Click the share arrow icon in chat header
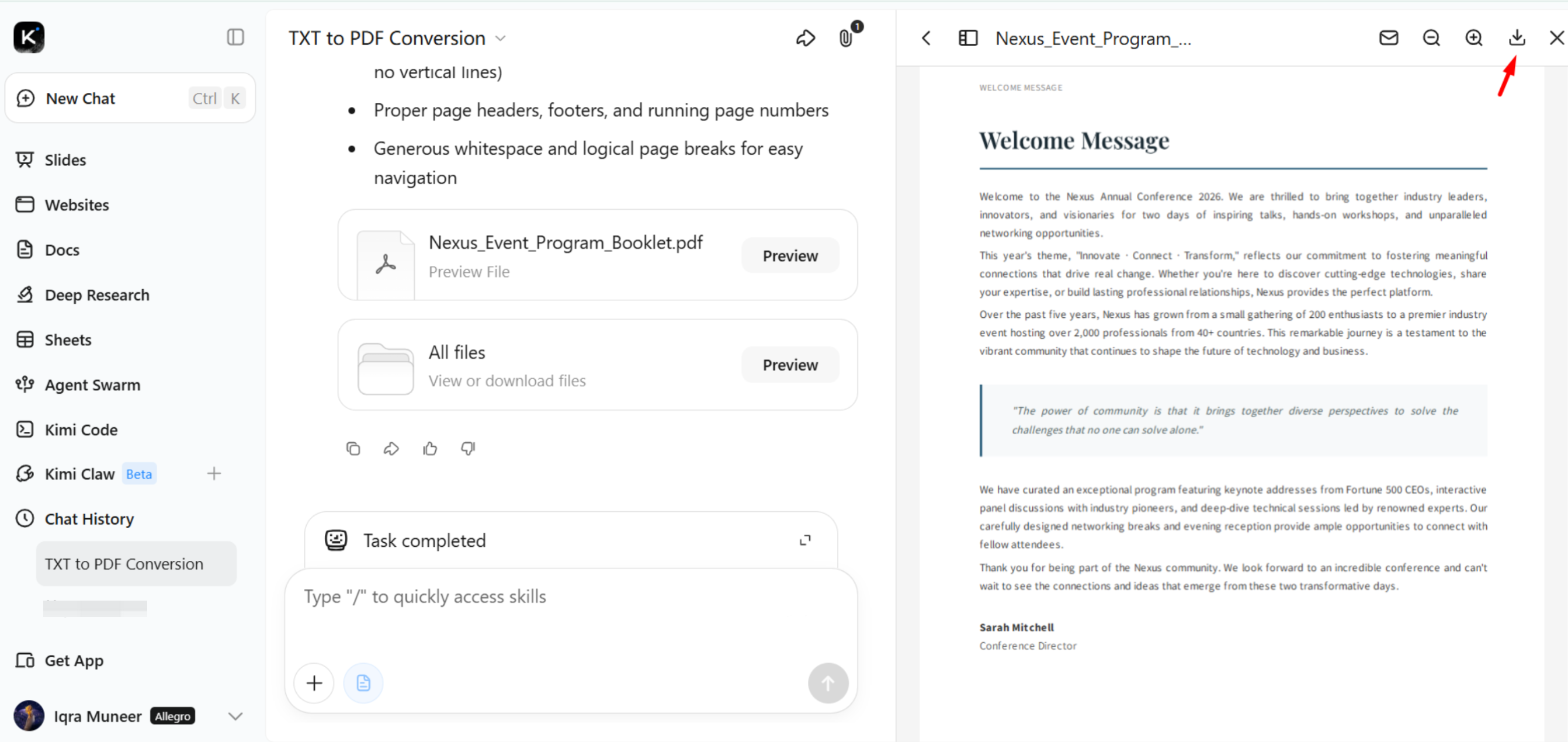Image resolution: width=1568 pixels, height=742 pixels. 805,39
